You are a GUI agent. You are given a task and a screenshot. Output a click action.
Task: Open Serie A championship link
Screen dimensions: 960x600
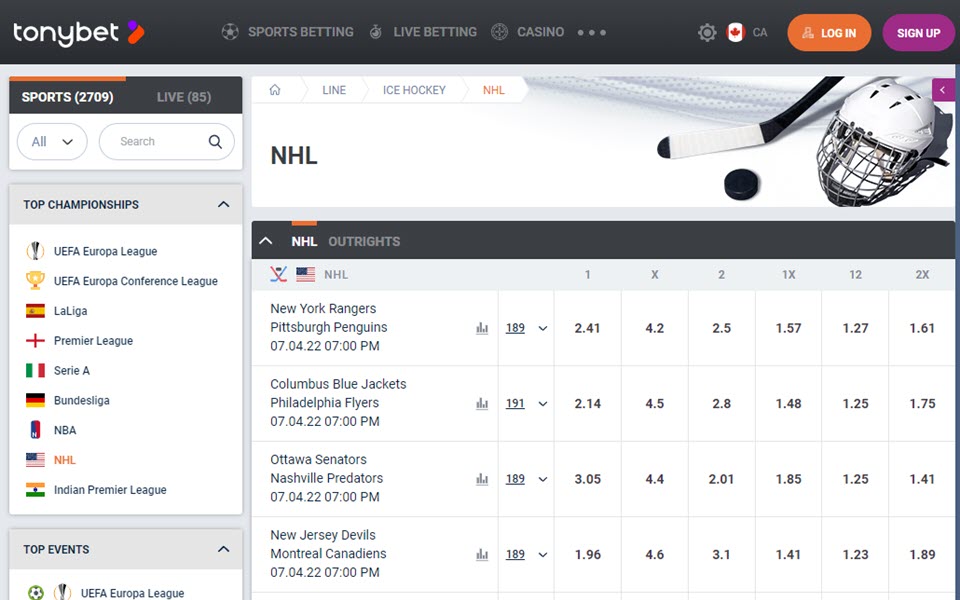(72, 370)
